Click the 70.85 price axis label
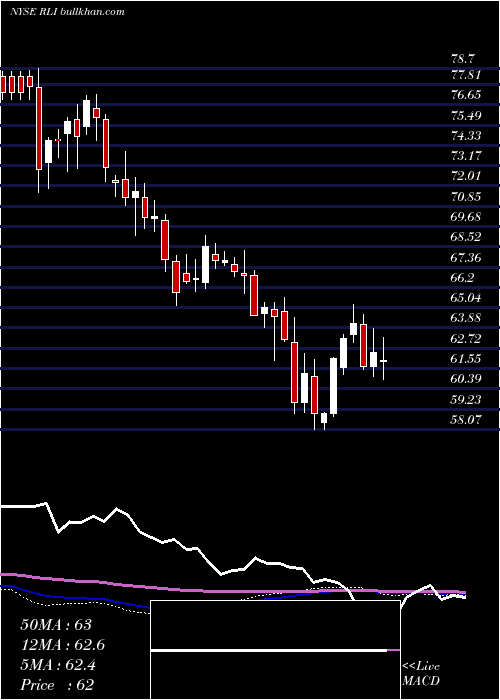Image resolution: width=500 pixels, height=700 pixels. coord(466,196)
